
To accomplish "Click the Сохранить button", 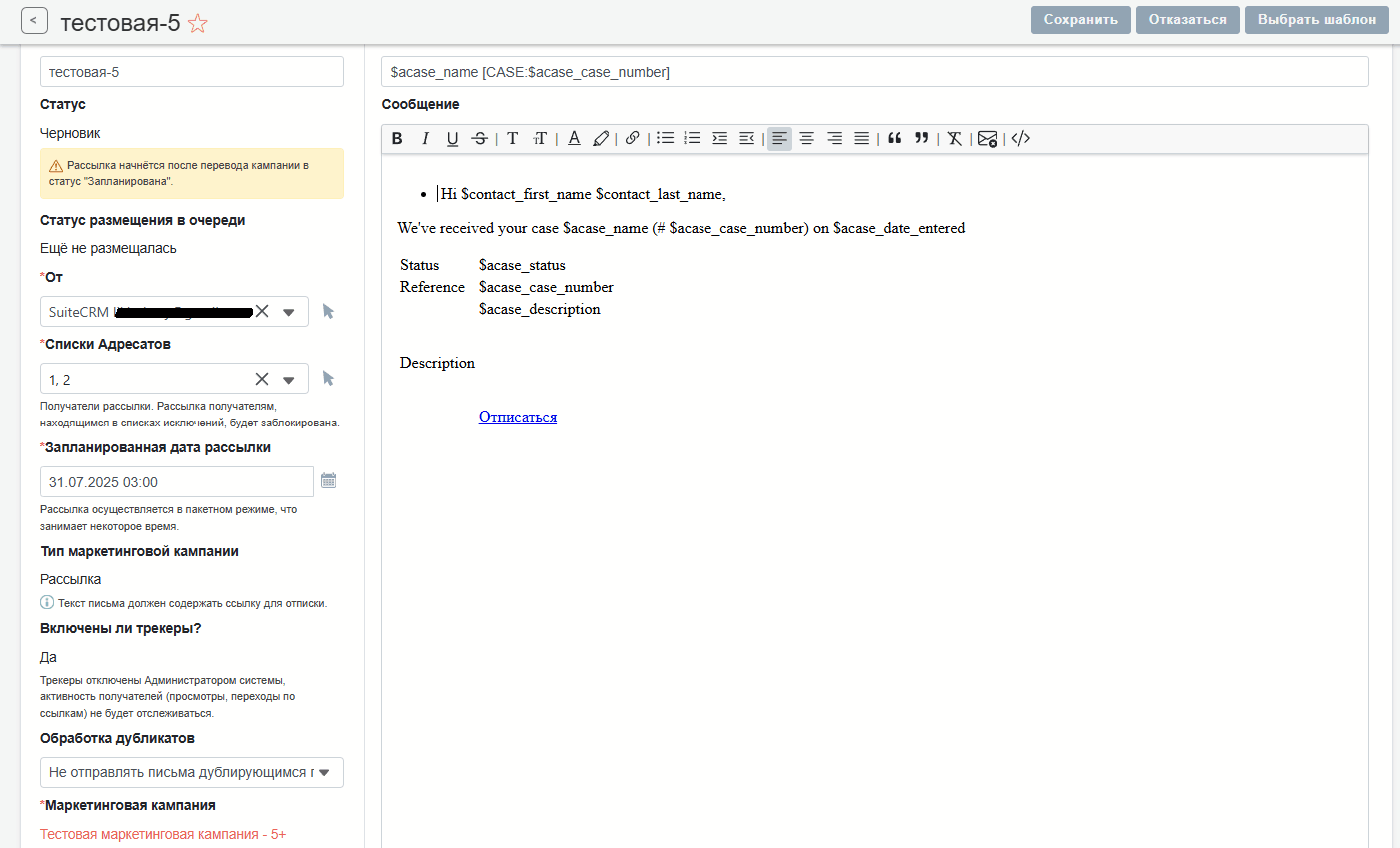I will [1080, 20].
